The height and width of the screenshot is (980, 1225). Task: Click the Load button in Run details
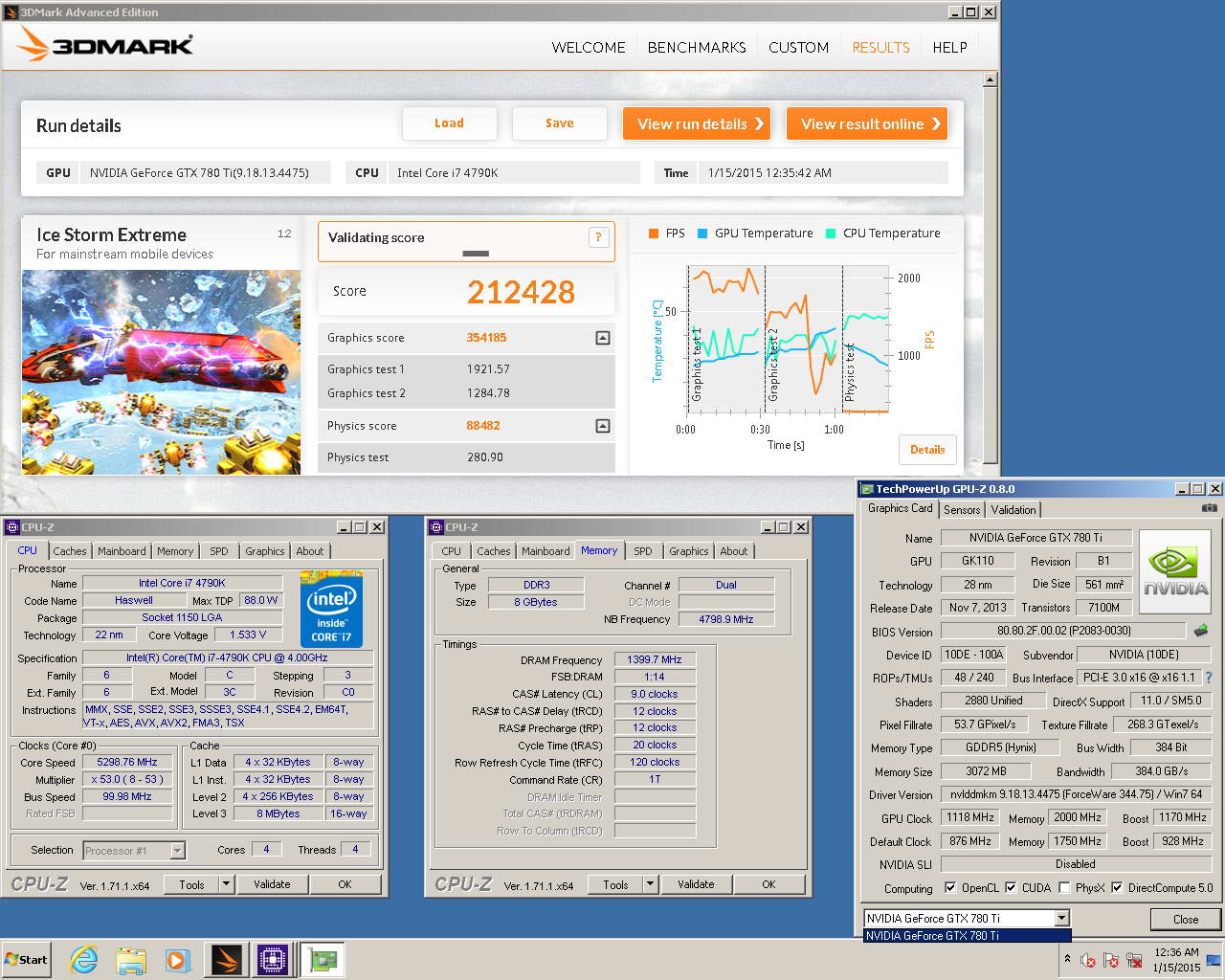pyautogui.click(x=450, y=123)
